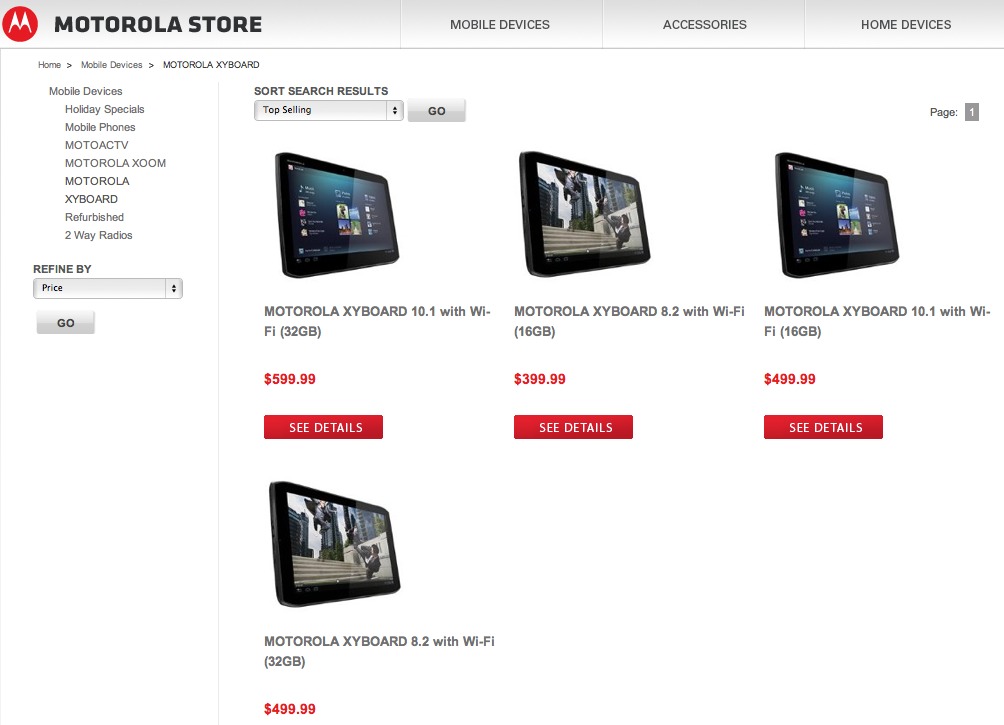Open the Top Selling sort dropdown
Viewport: 1004px width, 725px height.
pos(328,110)
